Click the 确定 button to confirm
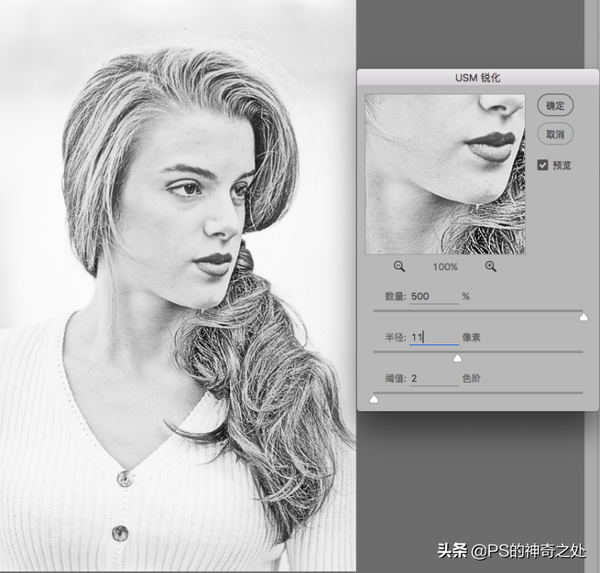Image resolution: width=600 pixels, height=573 pixels. click(555, 105)
